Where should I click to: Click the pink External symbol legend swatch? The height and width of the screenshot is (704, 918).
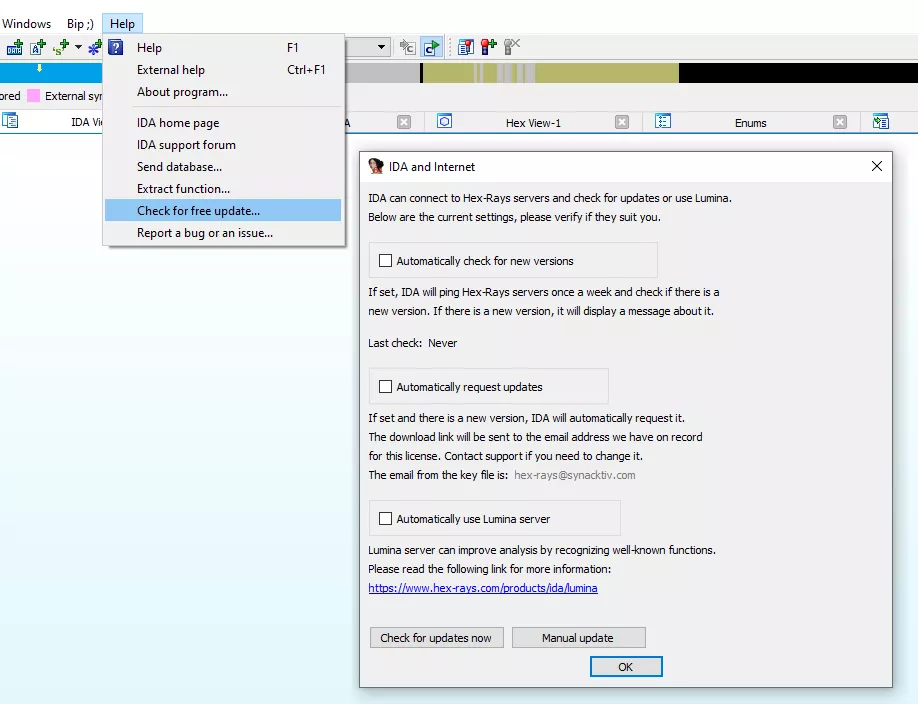(33, 95)
